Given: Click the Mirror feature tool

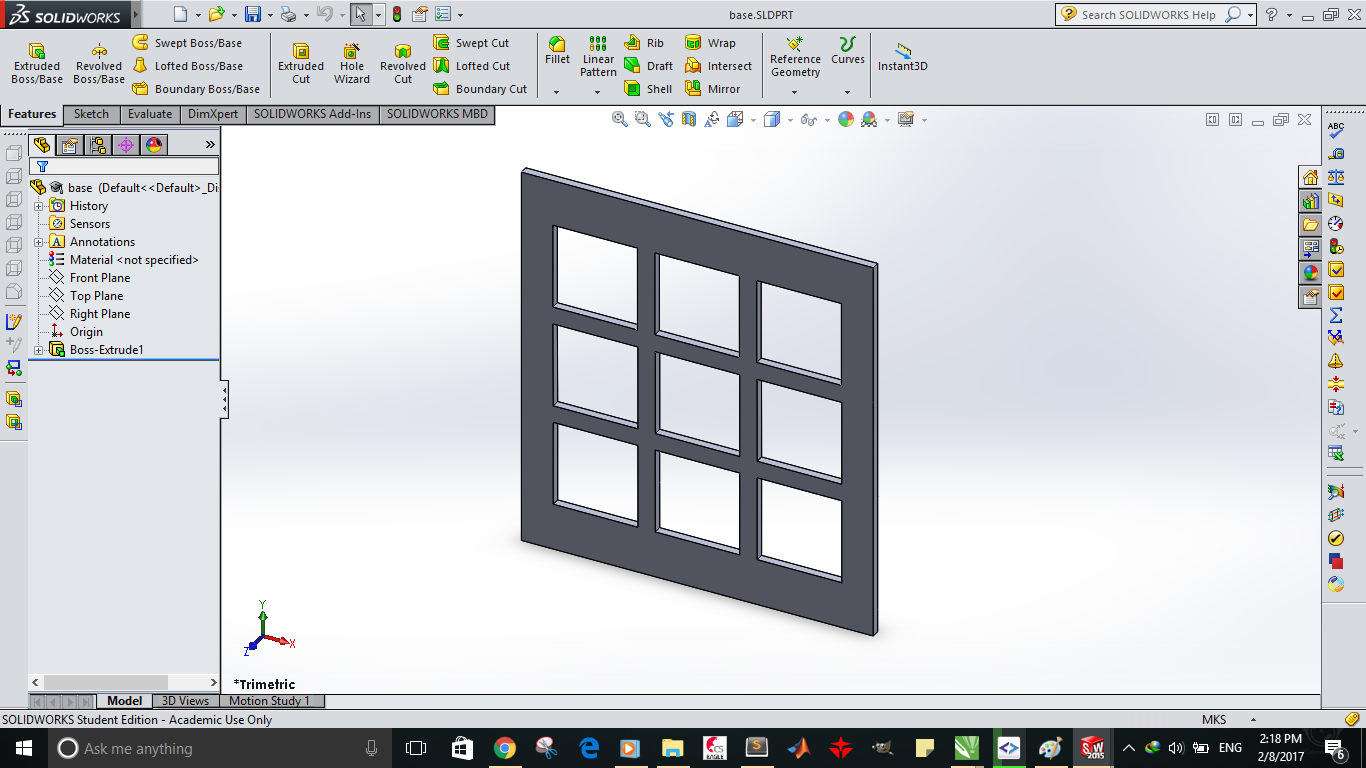Looking at the screenshot, I should coord(713,89).
